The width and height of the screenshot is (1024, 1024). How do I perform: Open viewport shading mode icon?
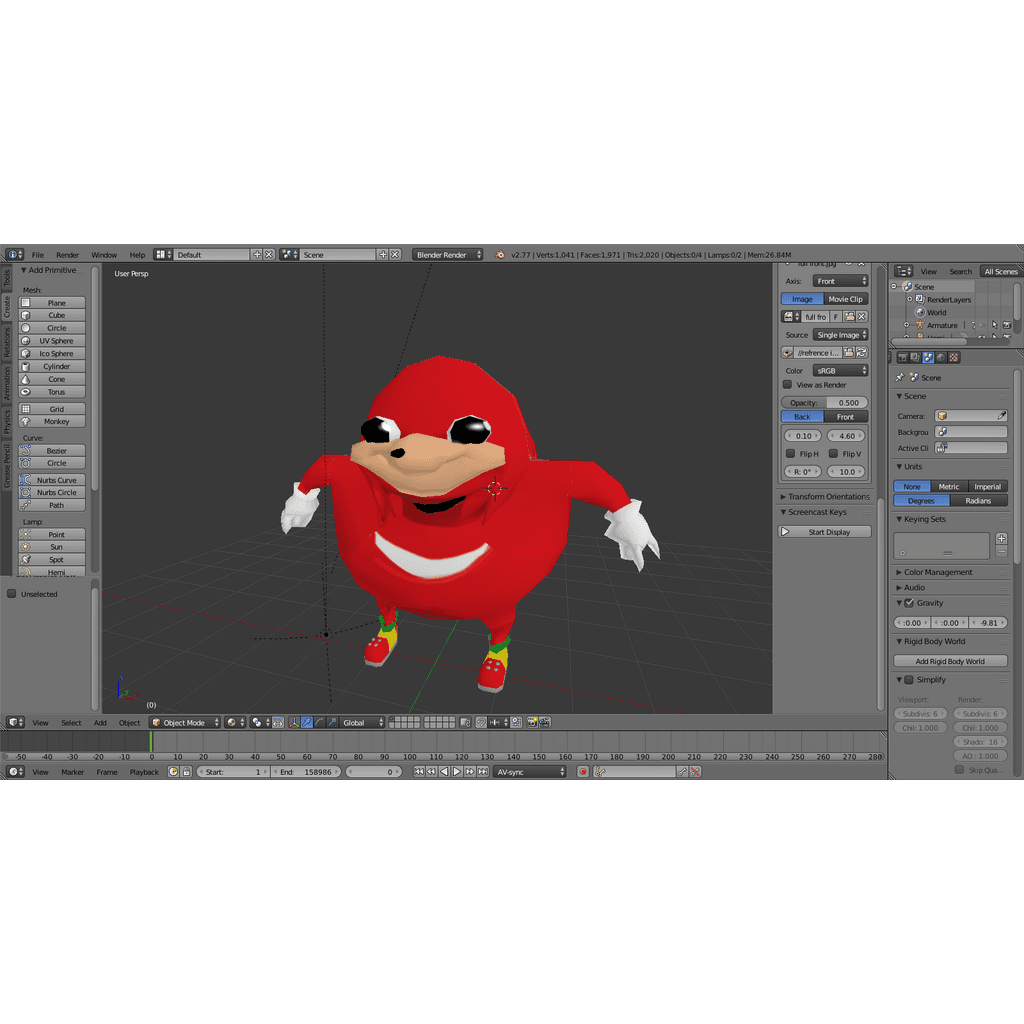click(x=234, y=722)
